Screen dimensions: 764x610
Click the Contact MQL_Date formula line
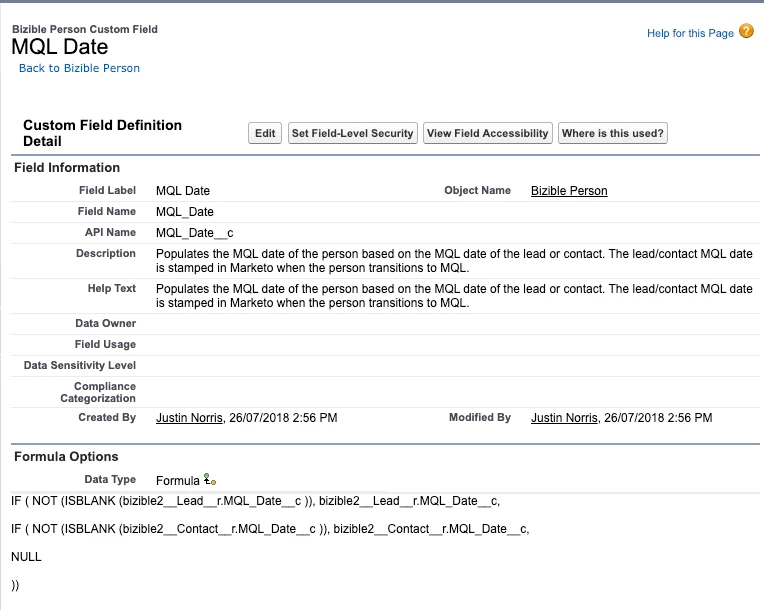point(270,529)
